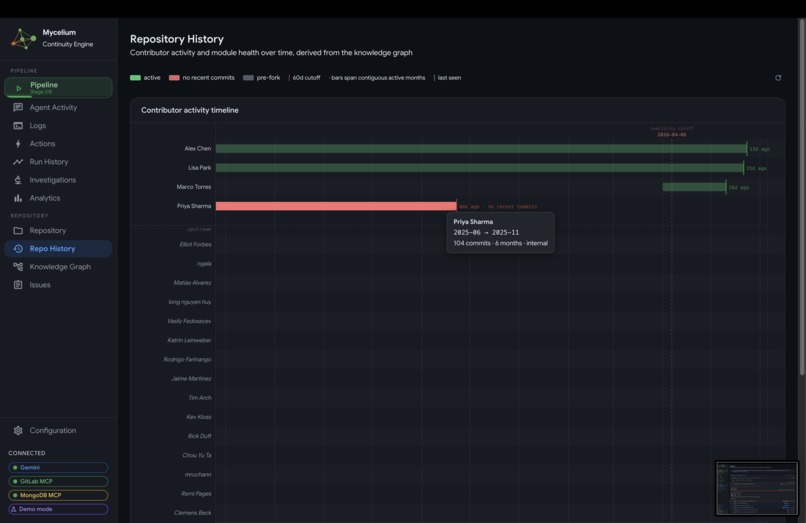
Task: Click upstream contributor Kev Kloss
Action: tap(199, 417)
